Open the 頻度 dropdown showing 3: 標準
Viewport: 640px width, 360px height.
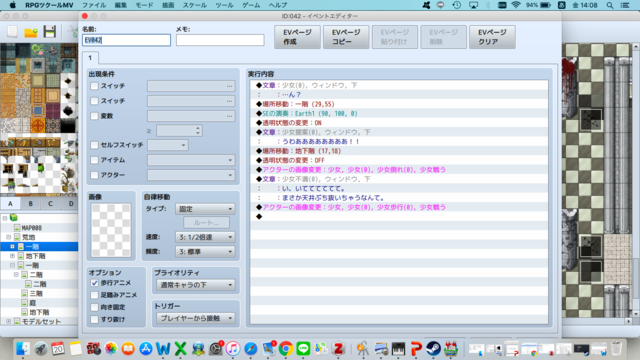(205, 251)
